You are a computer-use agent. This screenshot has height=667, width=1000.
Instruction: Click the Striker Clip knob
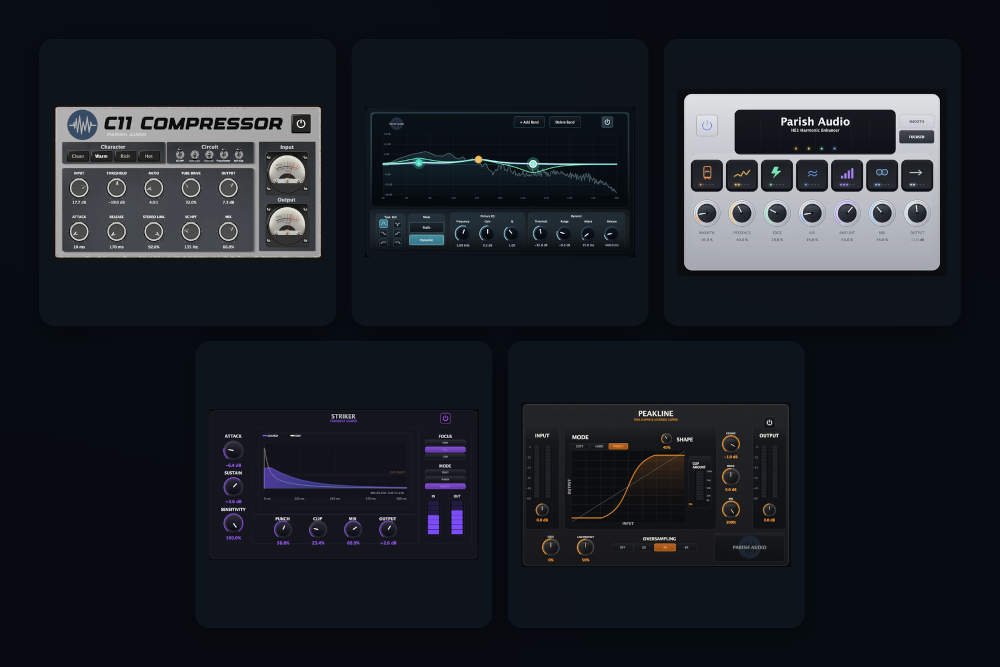coord(318,530)
